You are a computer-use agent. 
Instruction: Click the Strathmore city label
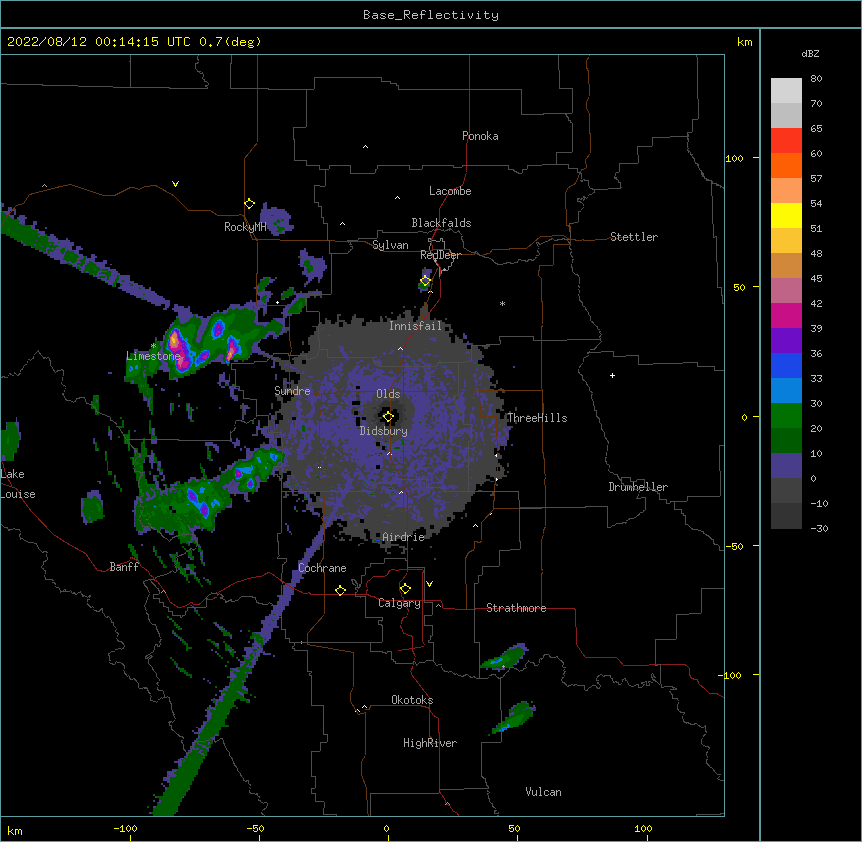pos(516,608)
